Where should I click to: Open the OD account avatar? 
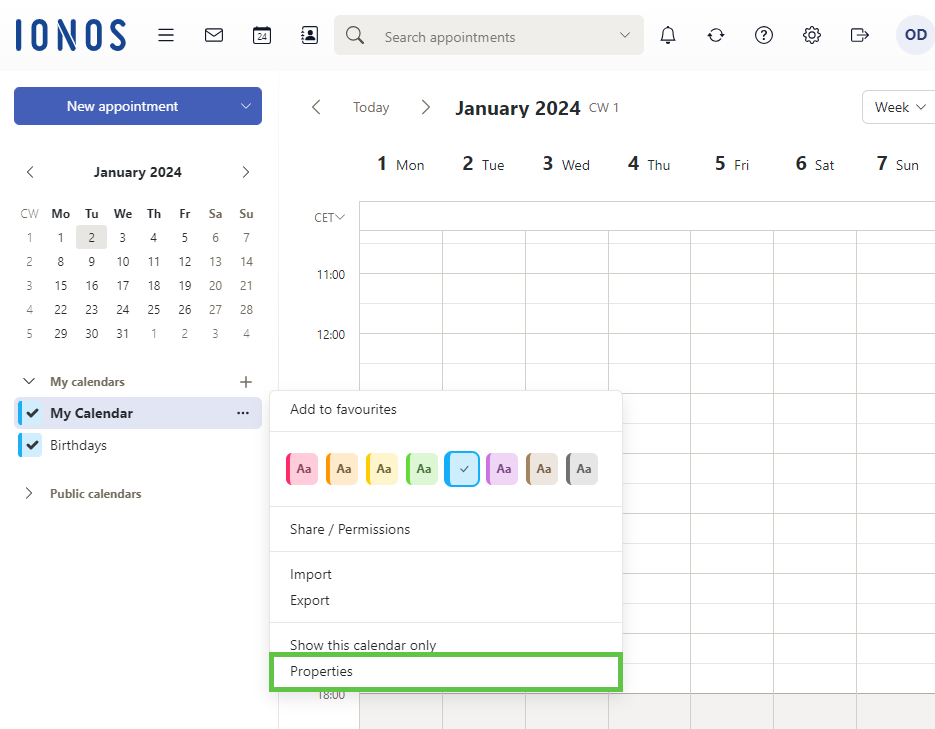(915, 35)
